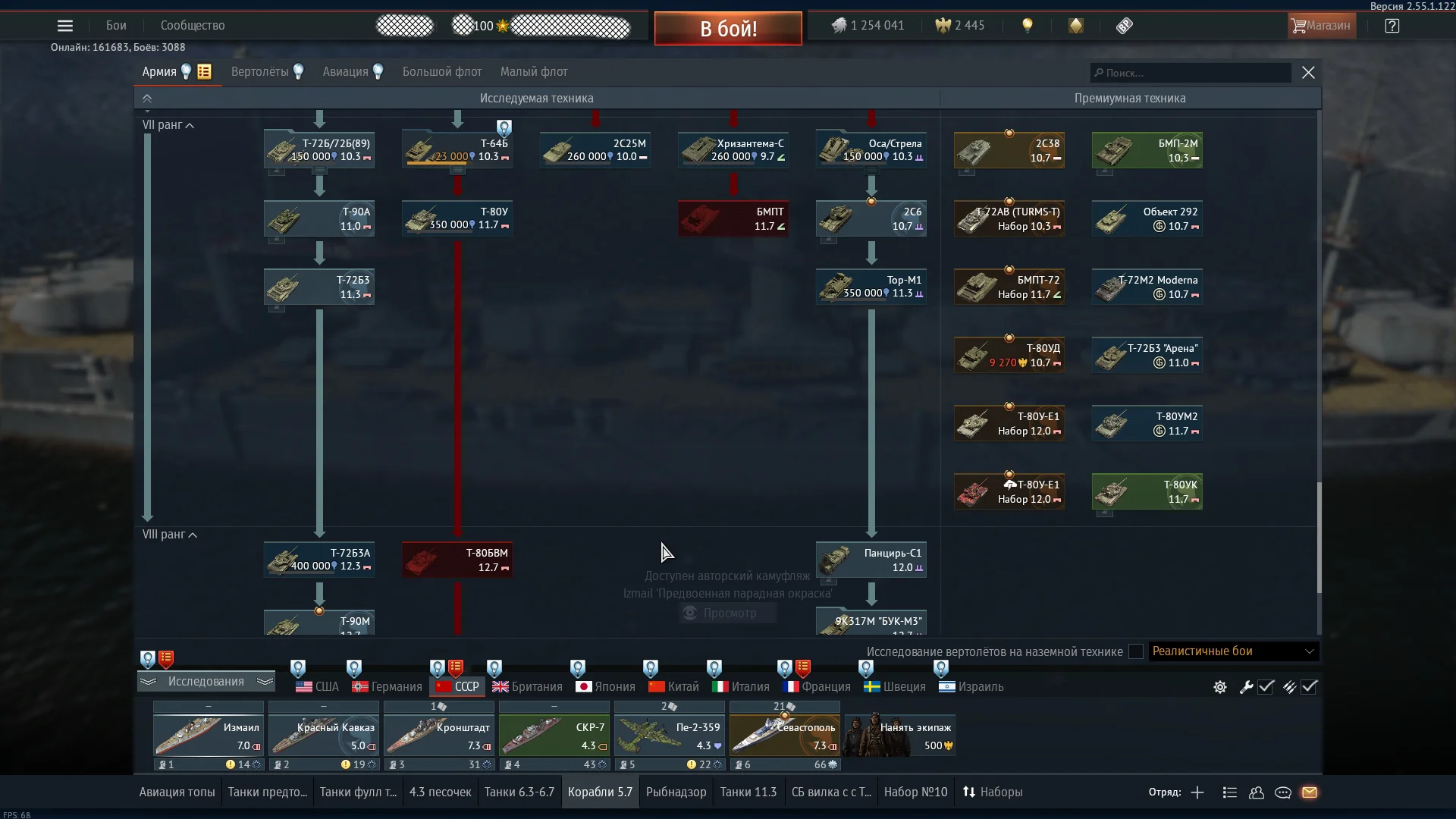Click the squadron list icon next to Армия
1456x819 pixels.
coord(204,71)
